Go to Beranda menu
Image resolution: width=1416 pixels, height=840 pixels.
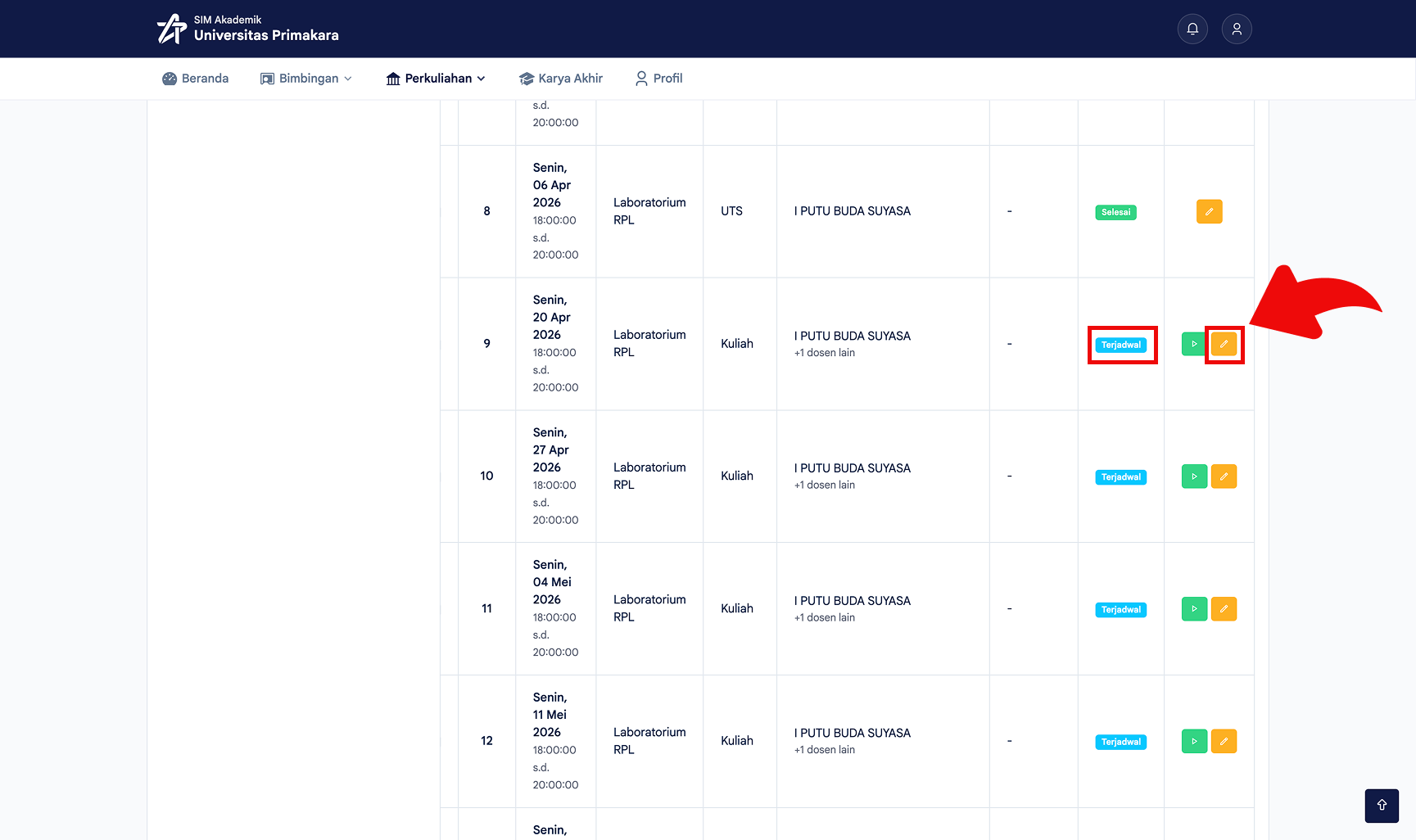(196, 79)
